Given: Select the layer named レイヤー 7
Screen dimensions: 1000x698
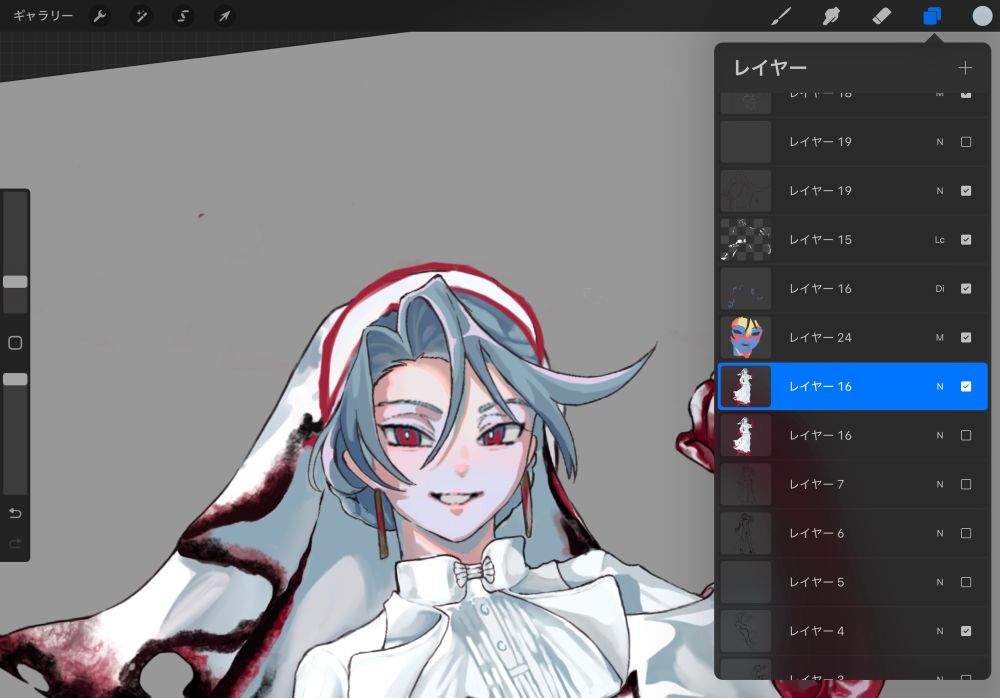Looking at the screenshot, I should (816, 484).
